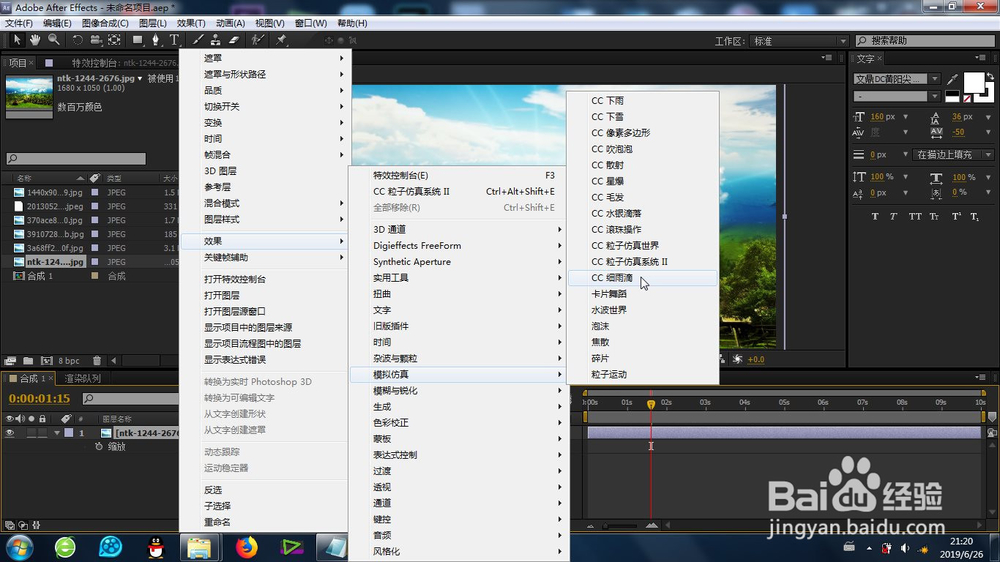Click the white fill color swatch
The width and height of the screenshot is (1000, 562).
(973, 82)
